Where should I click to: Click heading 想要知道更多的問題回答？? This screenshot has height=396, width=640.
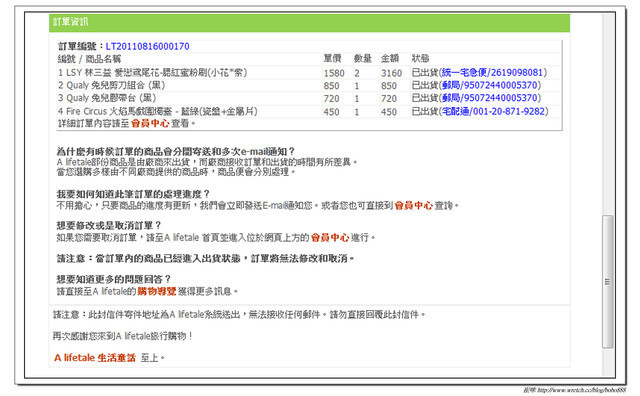point(113,280)
